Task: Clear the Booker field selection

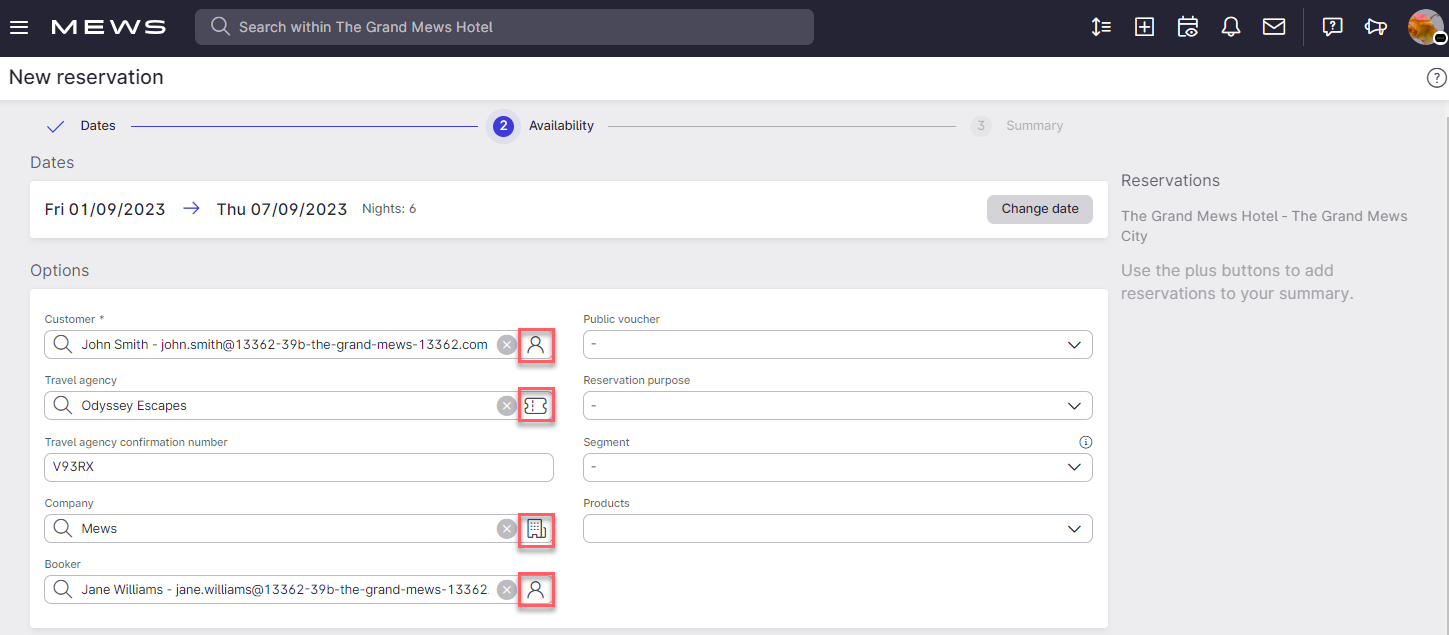Action: point(507,590)
